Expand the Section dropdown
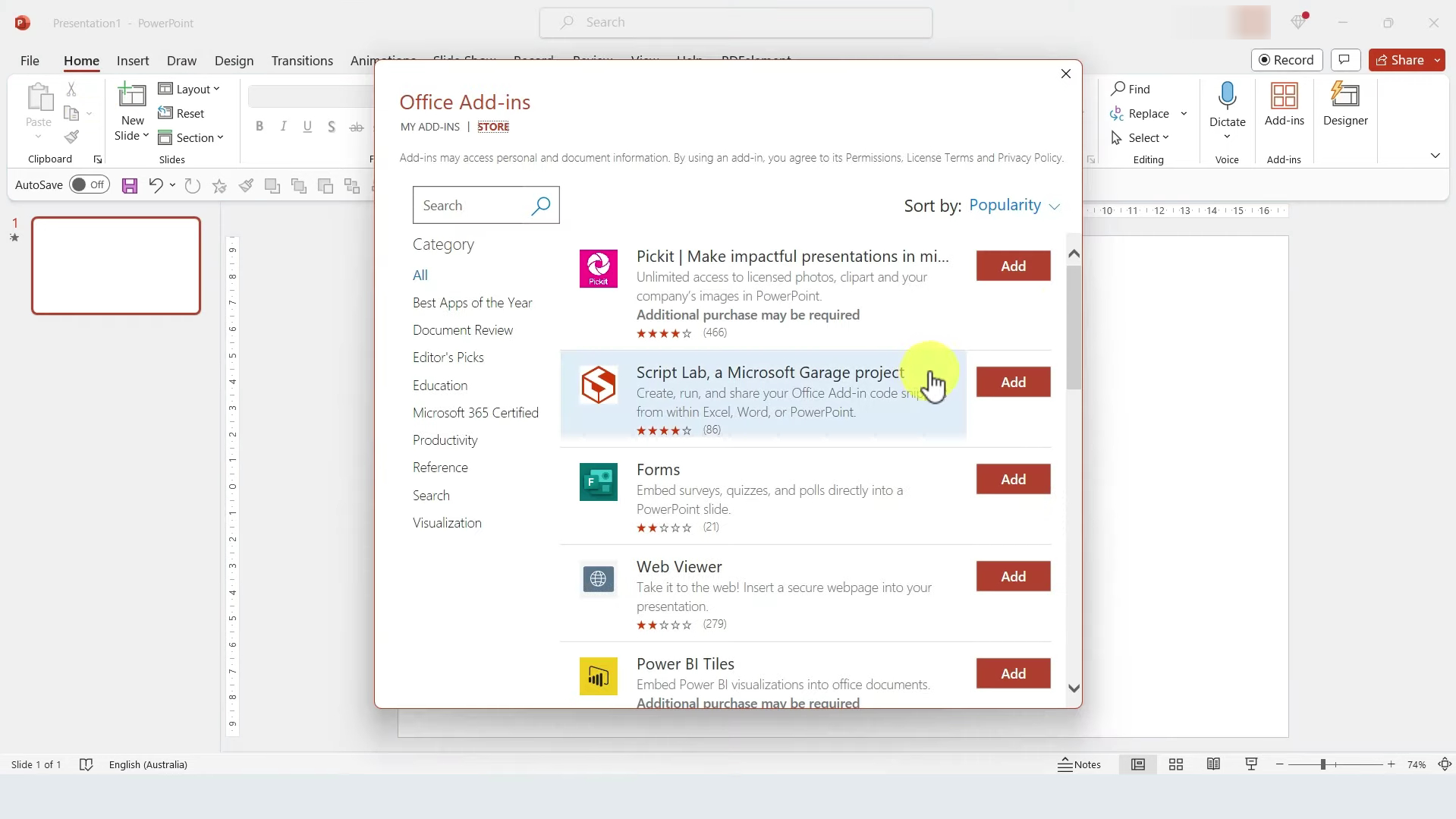Screen dimensions: 1456x819 coord(190,137)
